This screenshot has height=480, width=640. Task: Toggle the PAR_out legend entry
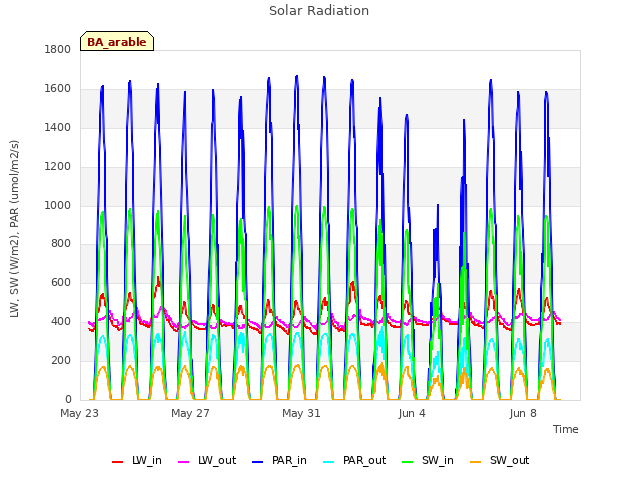tap(355, 460)
